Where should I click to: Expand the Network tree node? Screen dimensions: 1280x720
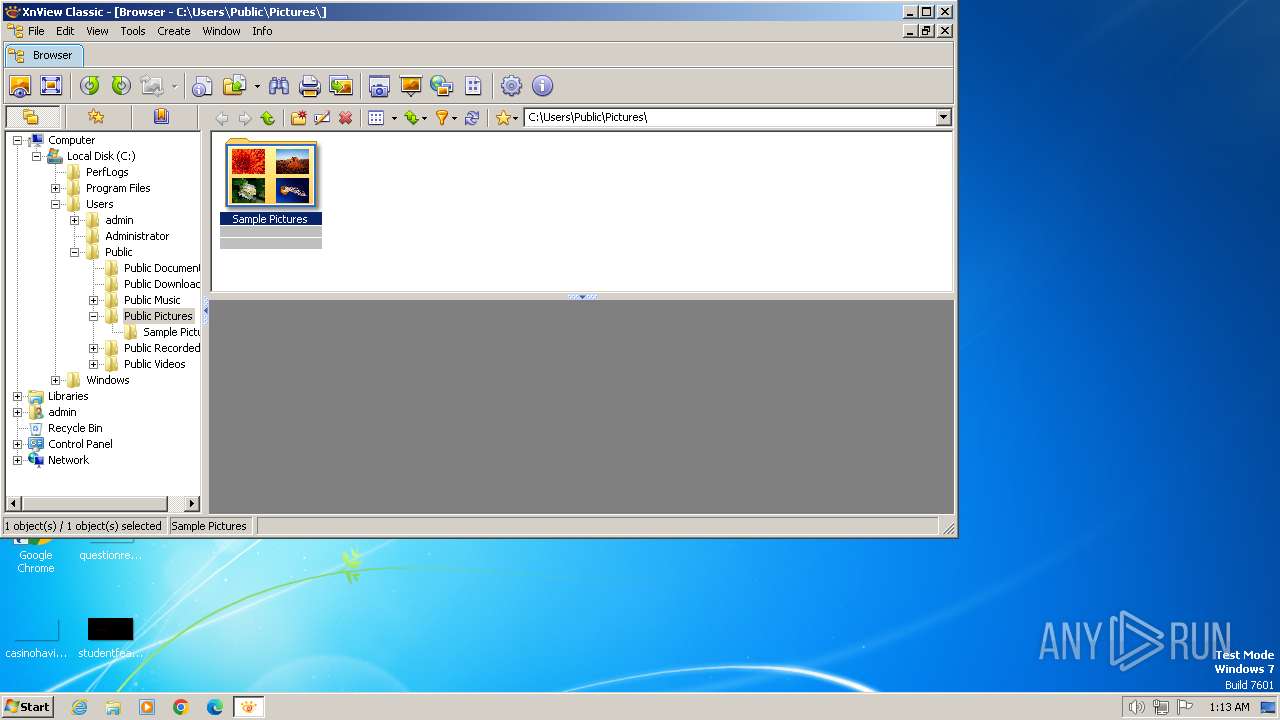pyautogui.click(x=17, y=460)
